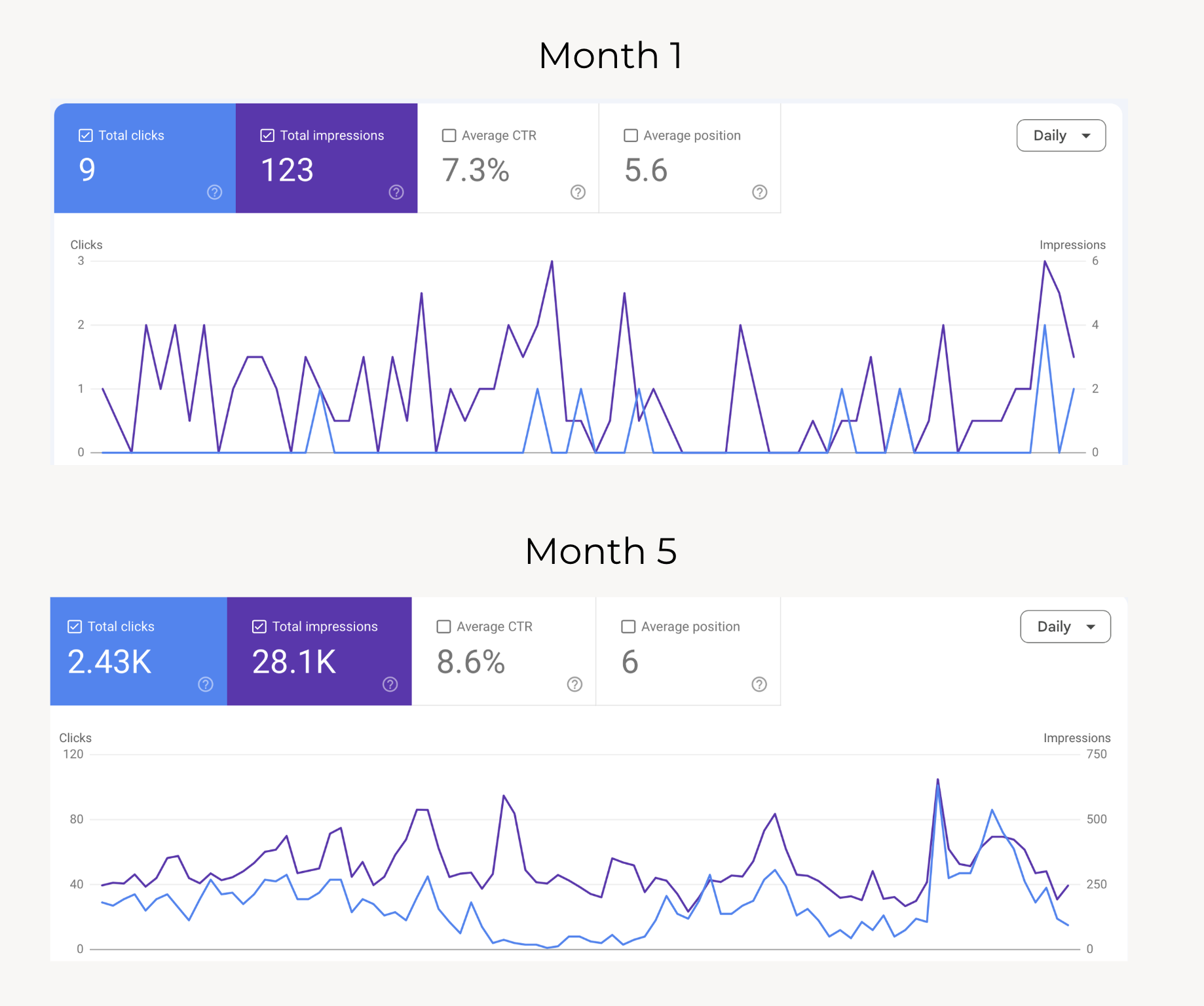Enable Average position checkbox in Month 5
The width and height of the screenshot is (1204, 1006).
628,627
